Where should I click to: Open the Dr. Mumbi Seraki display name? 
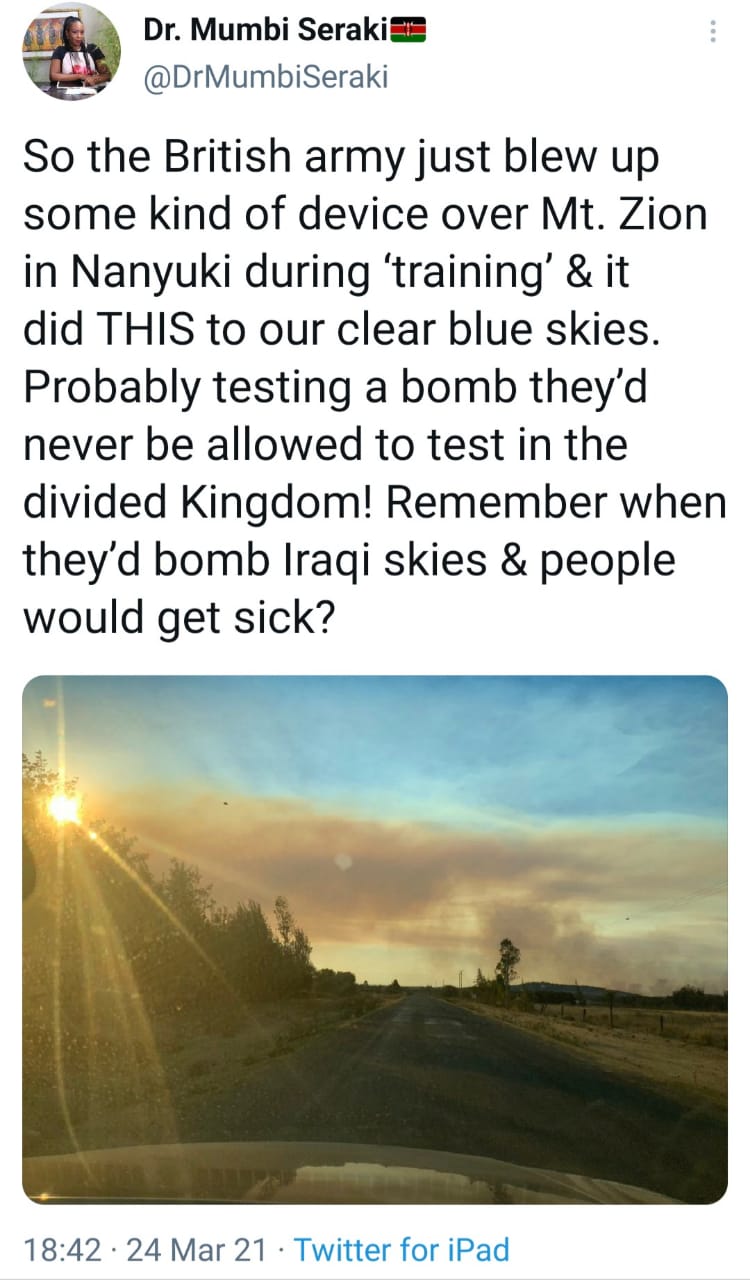(264, 32)
